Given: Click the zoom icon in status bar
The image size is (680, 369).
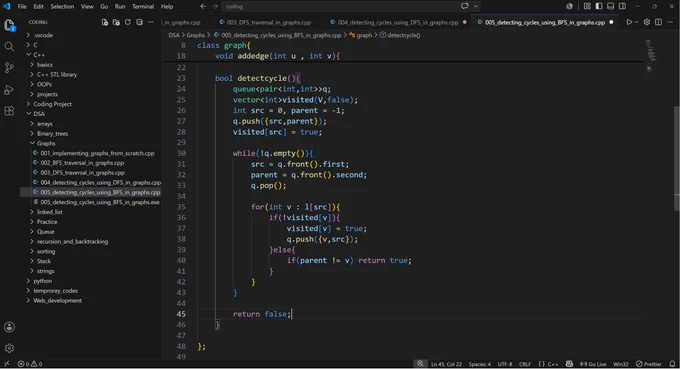Looking at the screenshot, I should [420, 364].
